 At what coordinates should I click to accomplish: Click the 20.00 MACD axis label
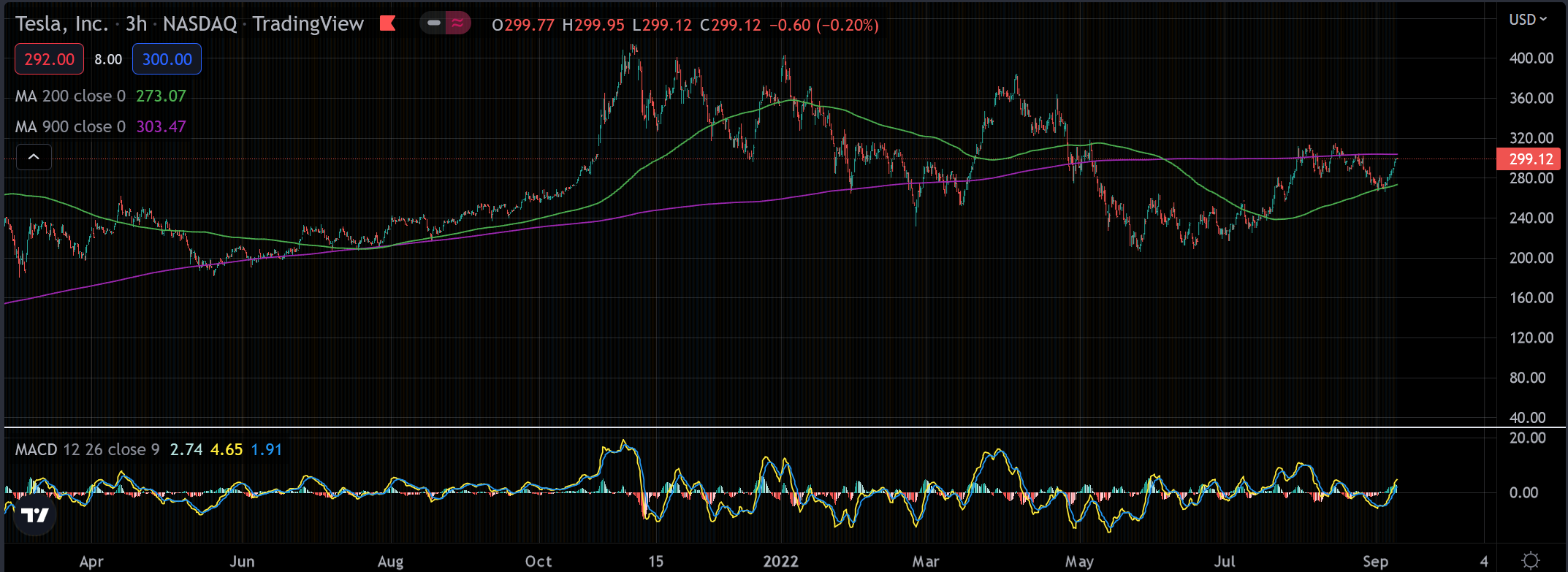click(x=1528, y=438)
